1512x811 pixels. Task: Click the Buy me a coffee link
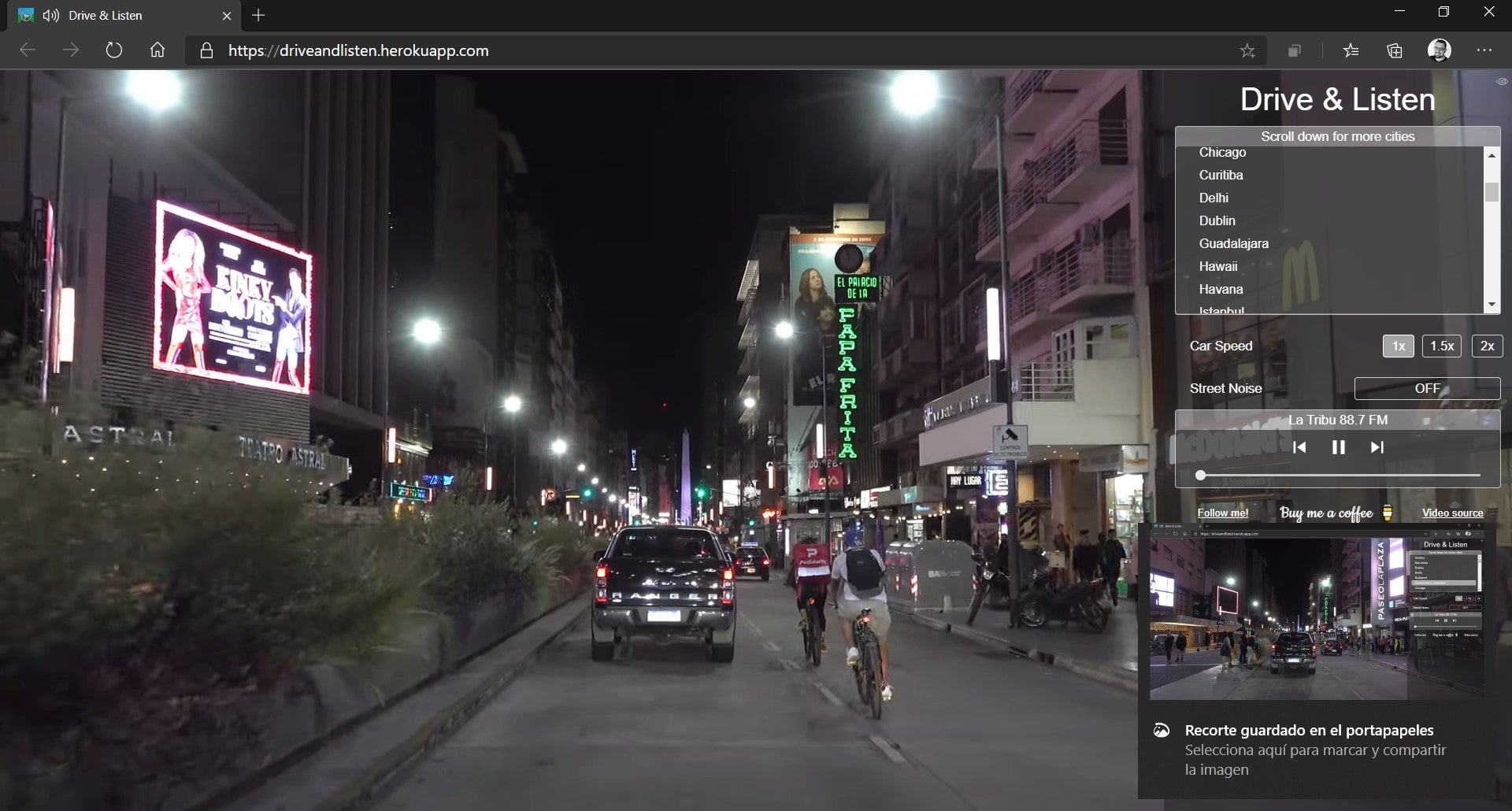coord(1327,513)
